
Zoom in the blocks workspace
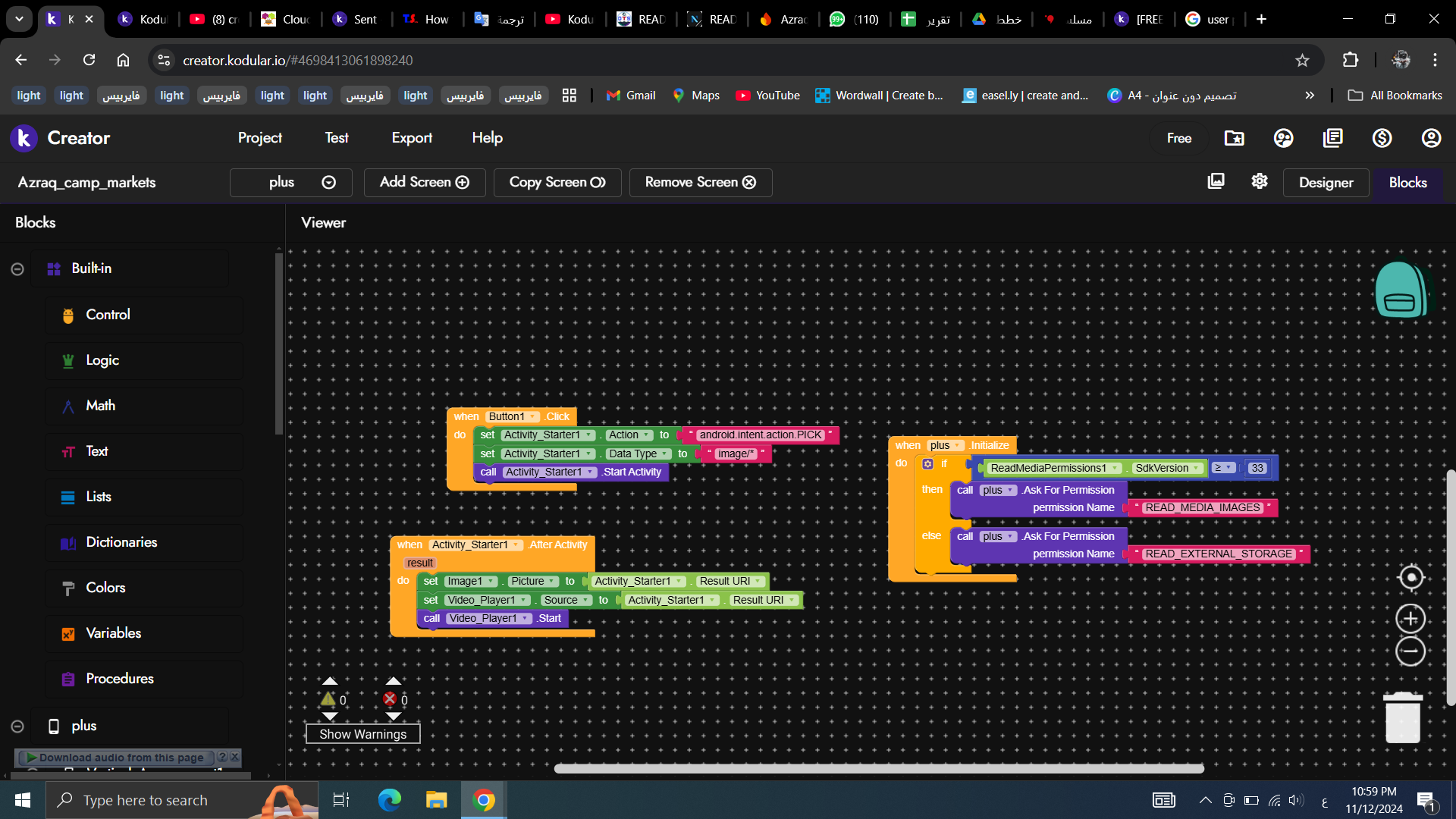click(x=1410, y=619)
